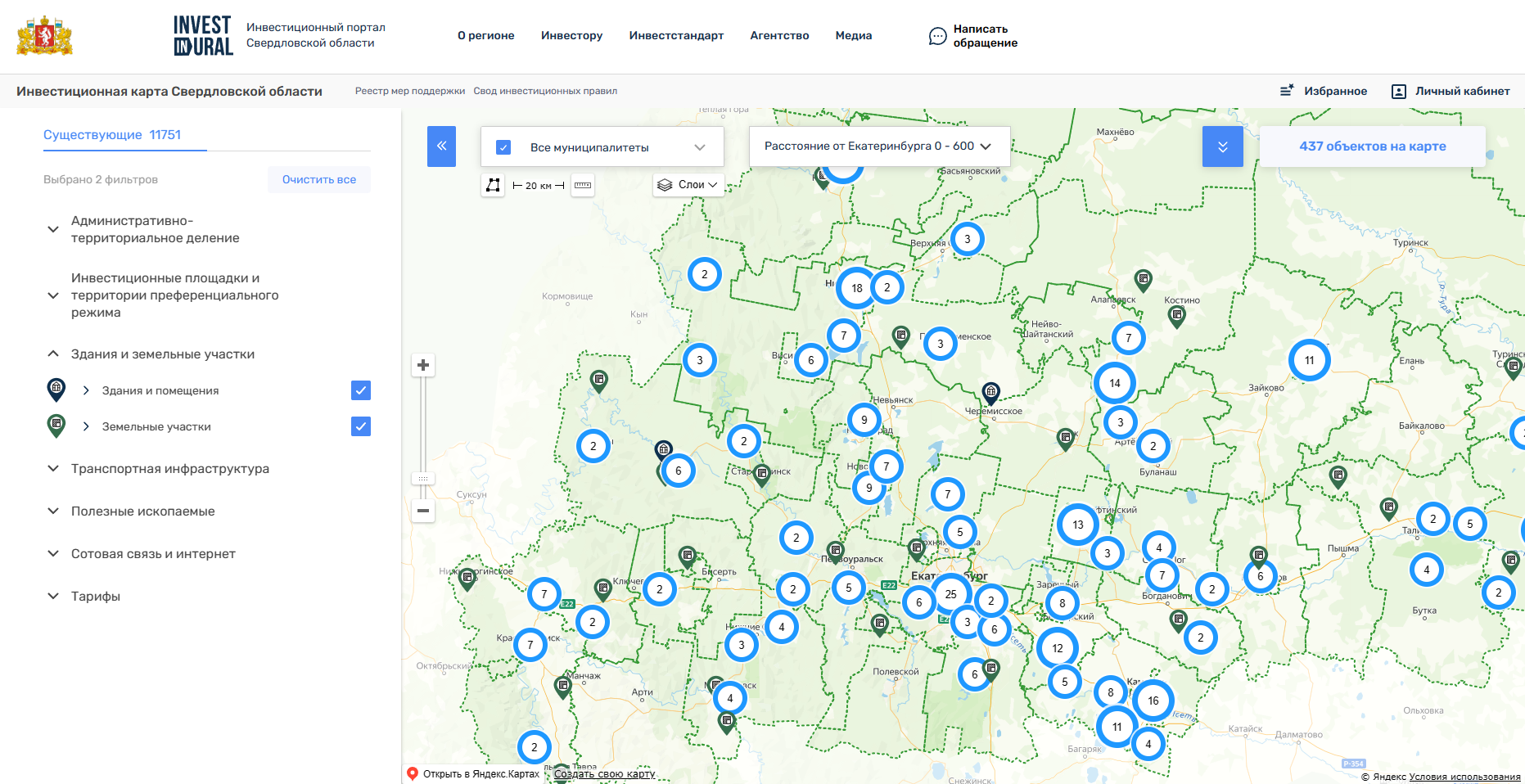This screenshot has width=1525, height=784.
Task: Expand the Земельные участки subtree arrow
Action: pyautogui.click(x=86, y=426)
